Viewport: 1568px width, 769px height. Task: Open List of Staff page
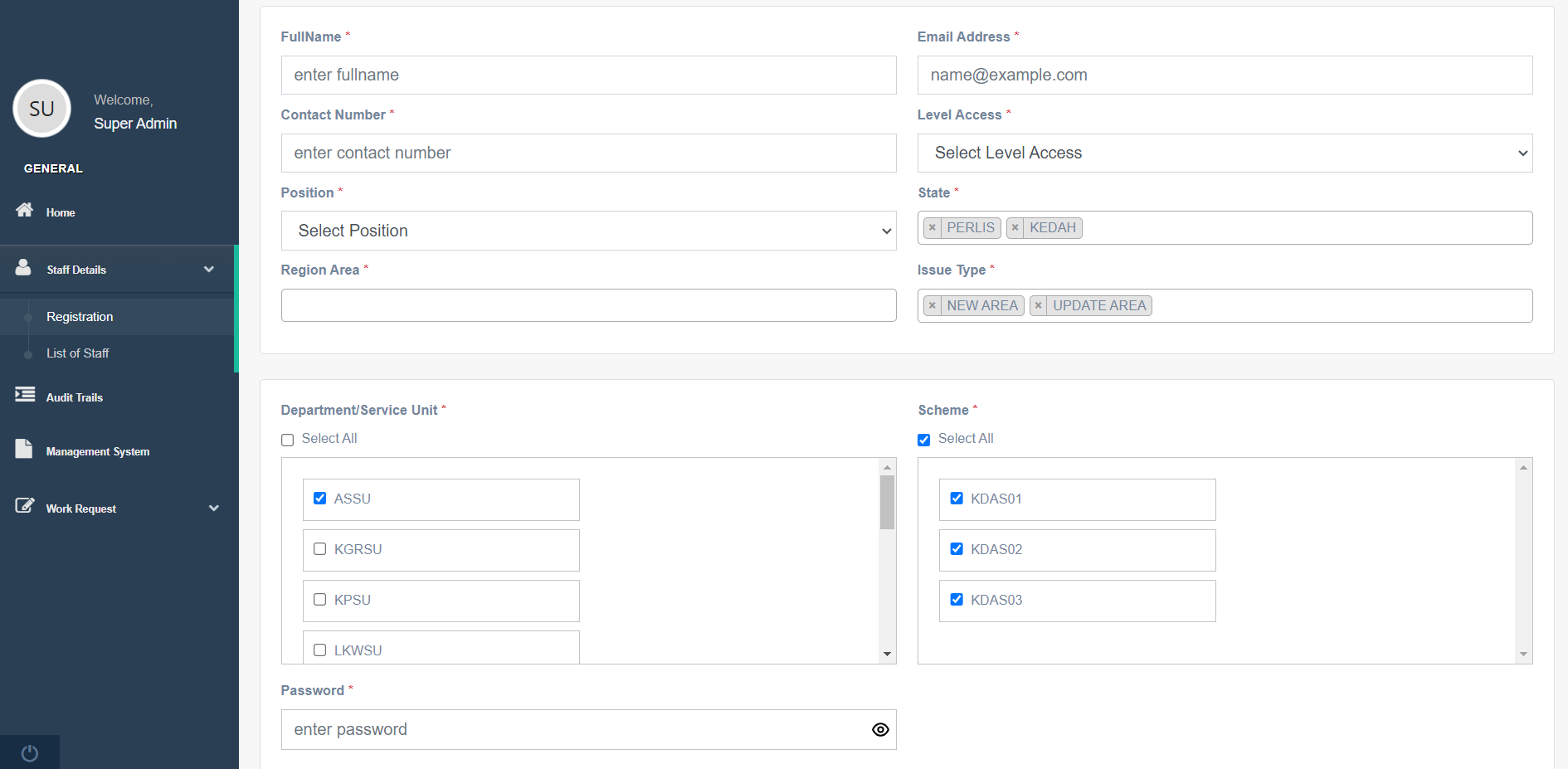click(78, 353)
